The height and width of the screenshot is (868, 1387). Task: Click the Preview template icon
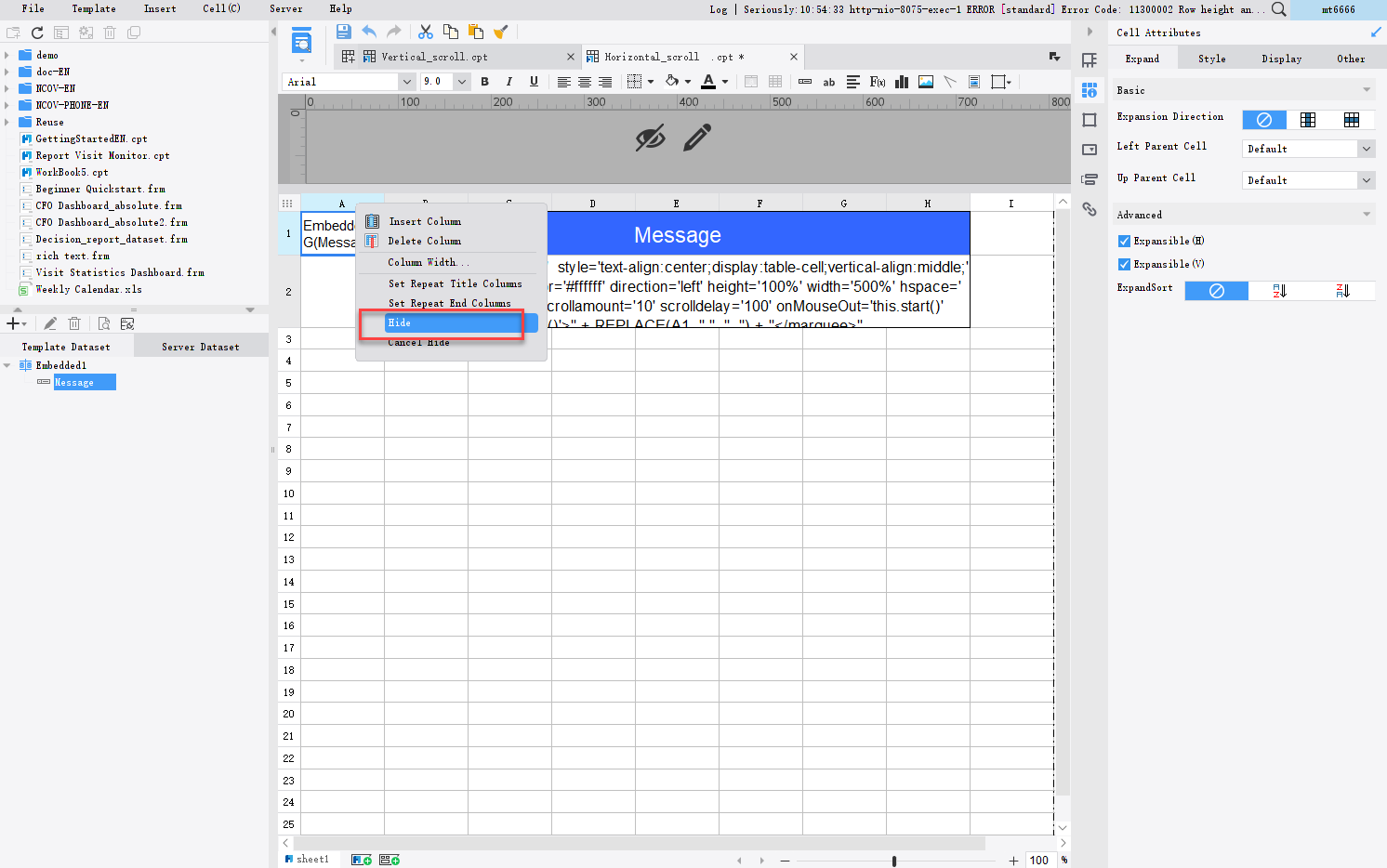[301, 41]
